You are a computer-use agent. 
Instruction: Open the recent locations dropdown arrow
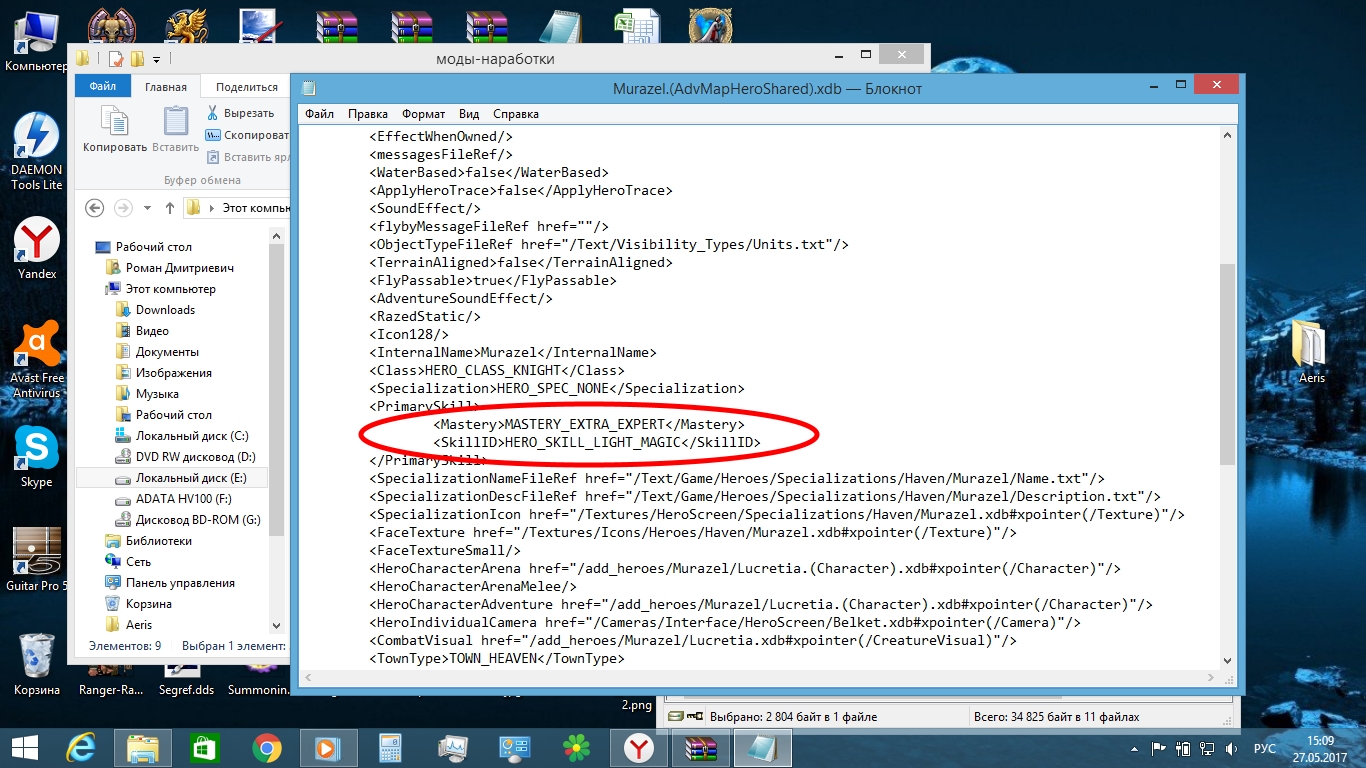tap(148, 208)
